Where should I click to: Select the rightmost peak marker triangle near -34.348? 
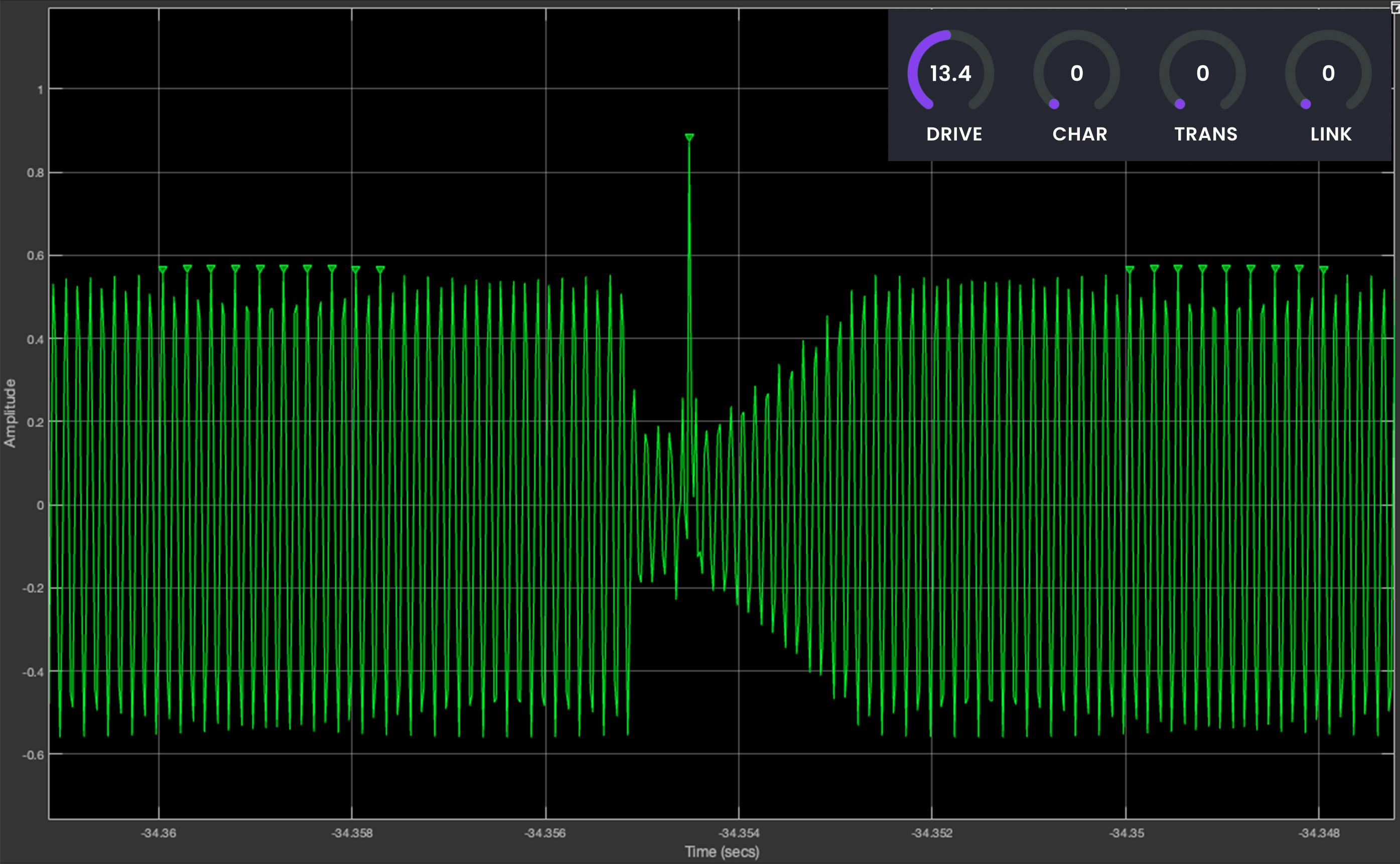coord(1323,269)
